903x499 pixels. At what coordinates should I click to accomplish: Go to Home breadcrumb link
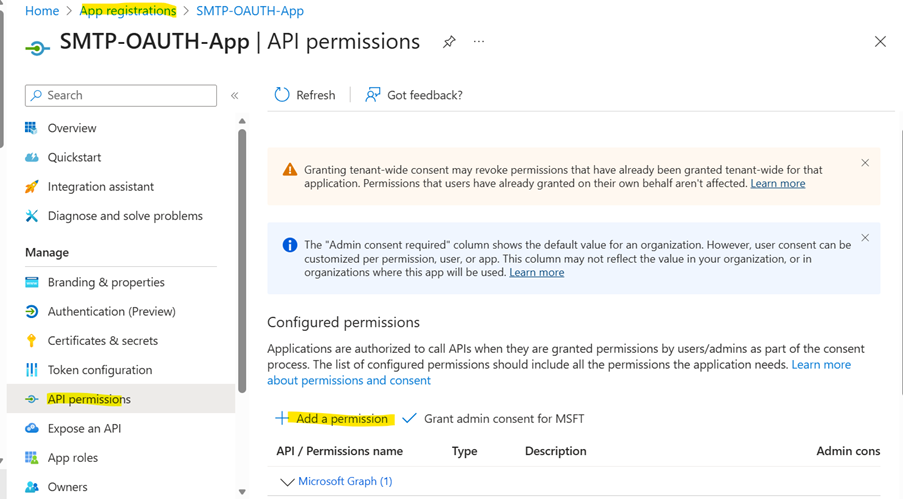pyautogui.click(x=41, y=11)
